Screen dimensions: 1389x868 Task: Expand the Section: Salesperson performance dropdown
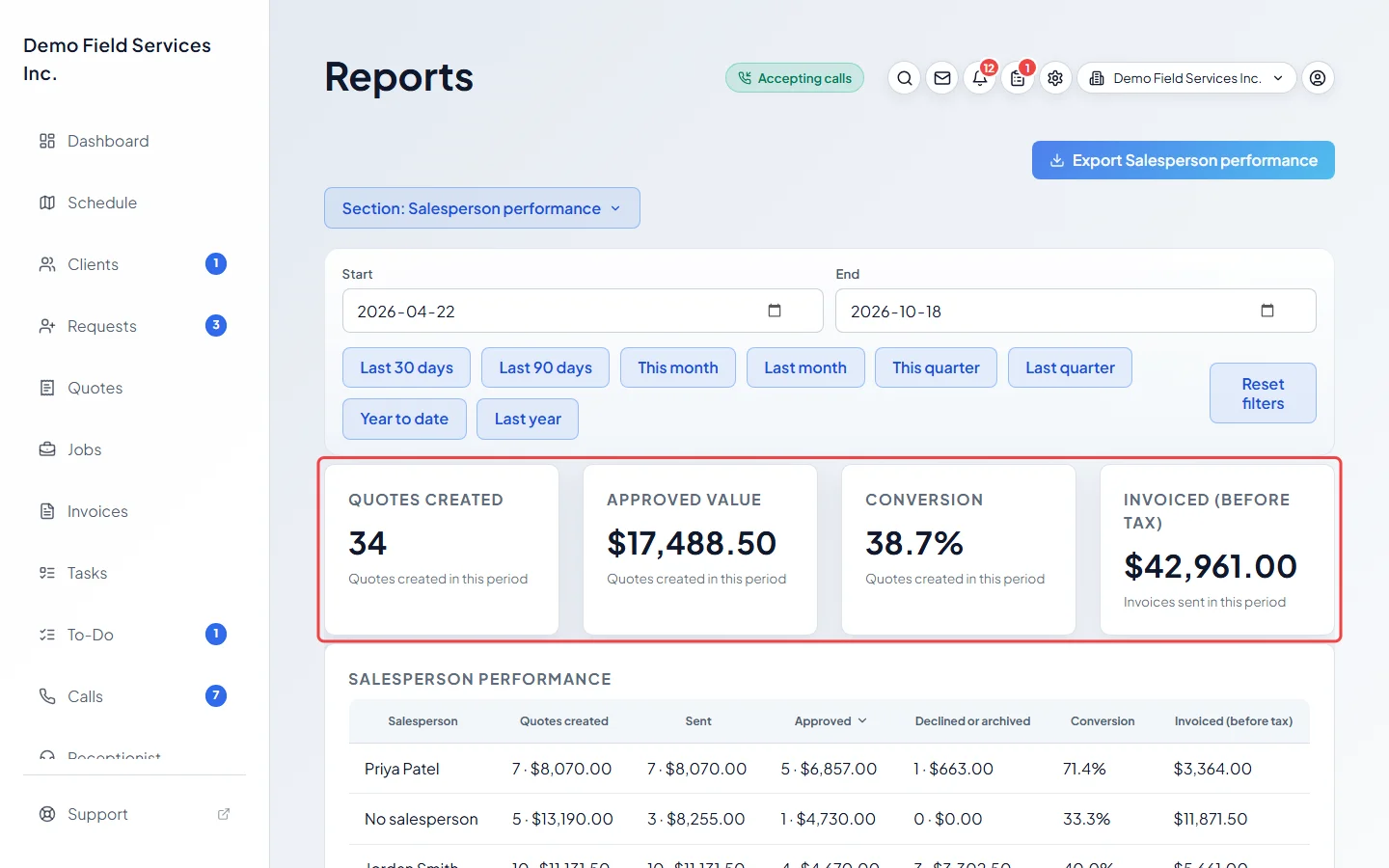482,208
